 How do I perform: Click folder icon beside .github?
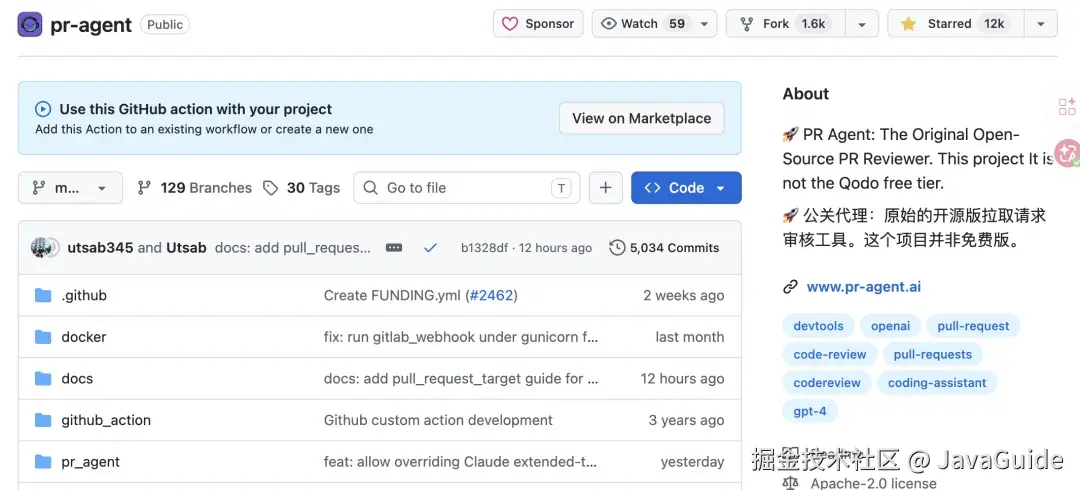tap(43, 296)
